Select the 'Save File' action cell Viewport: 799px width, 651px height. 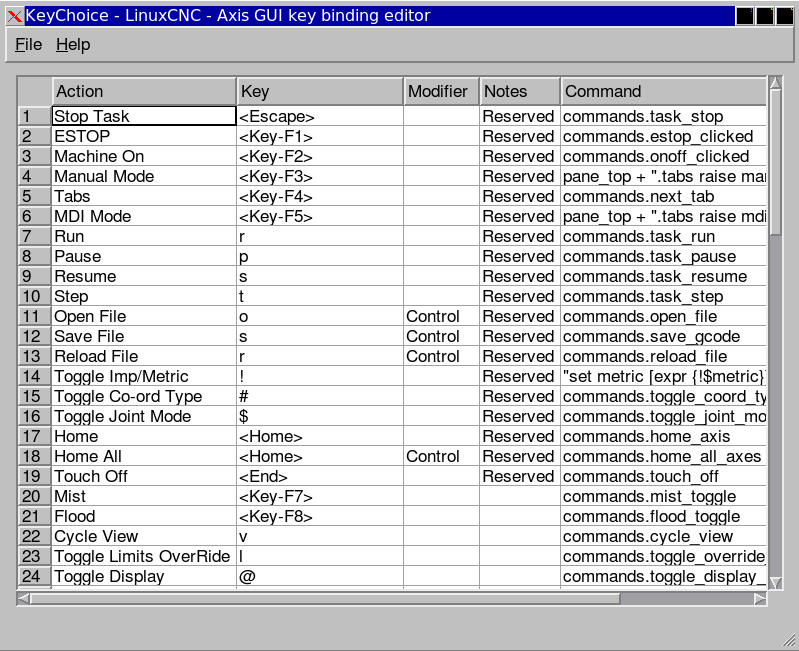pos(144,336)
